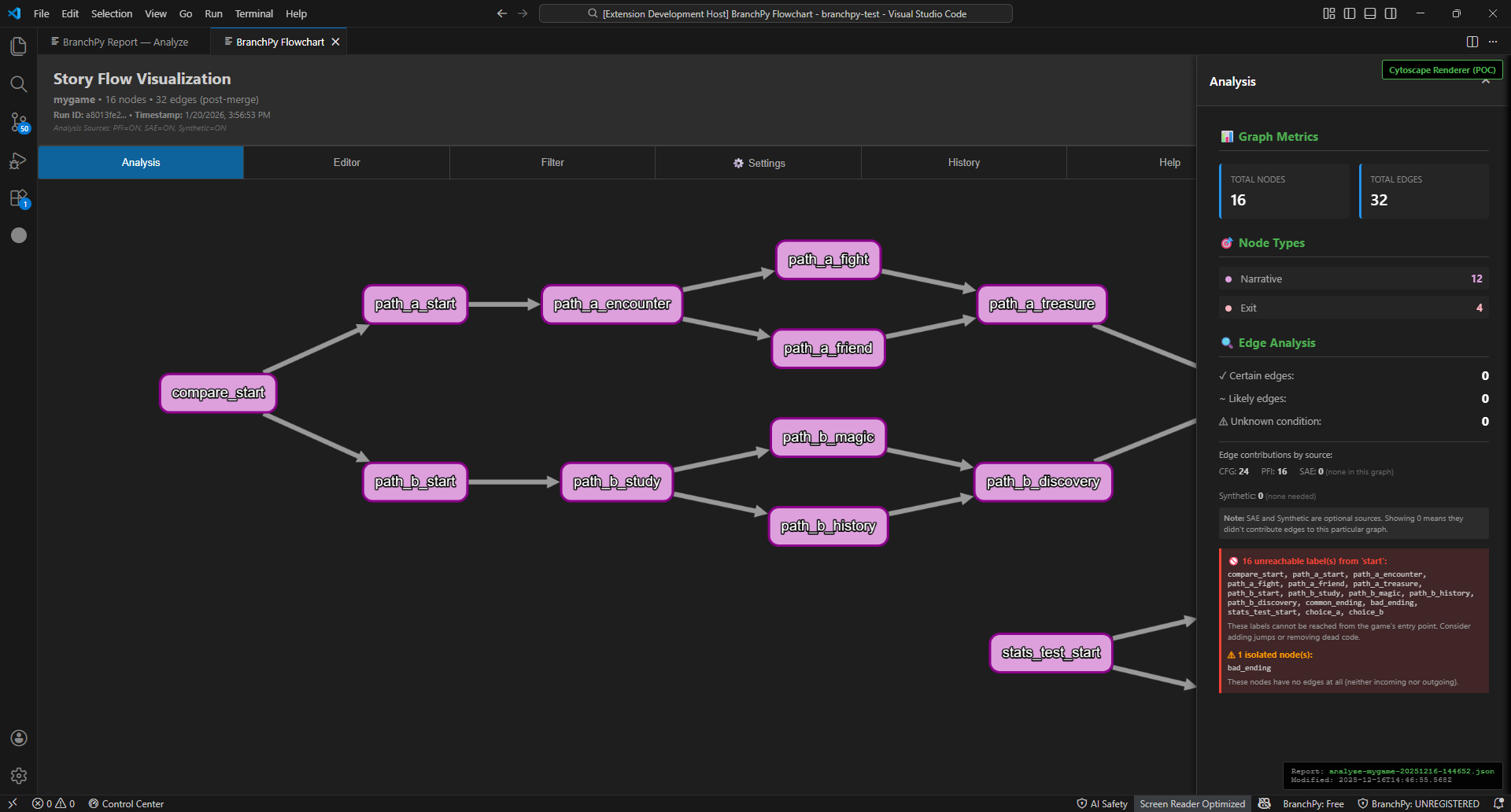The image size is (1511, 812).
Task: Open the Terminal menu
Action: (x=253, y=13)
